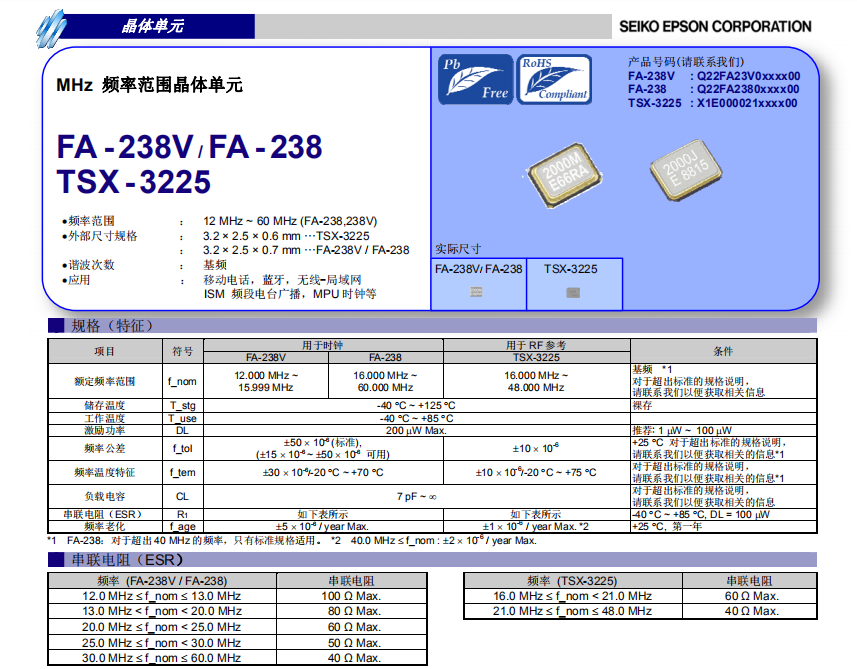Click the 用于 RF 参考 column header
857x669 pixels.
[536, 345]
